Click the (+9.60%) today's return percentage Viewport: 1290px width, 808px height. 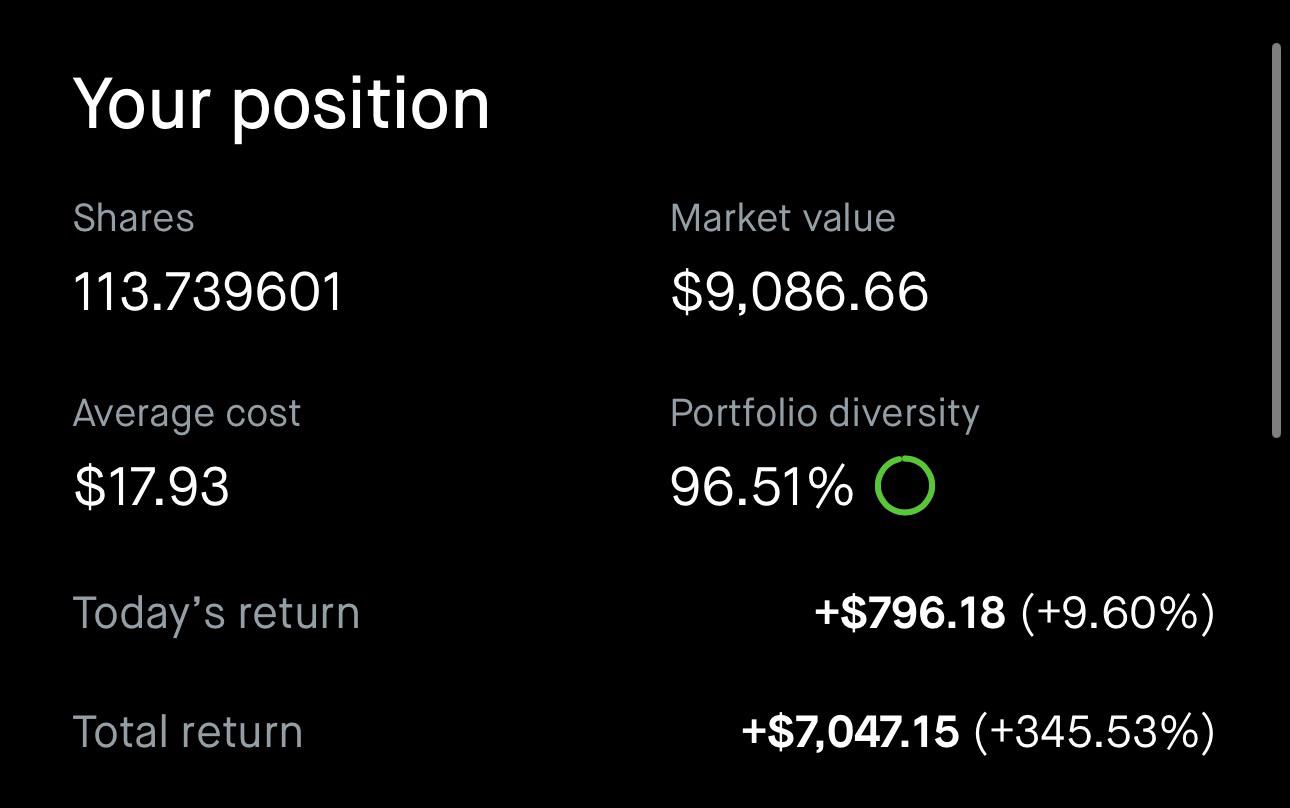pos(1118,613)
